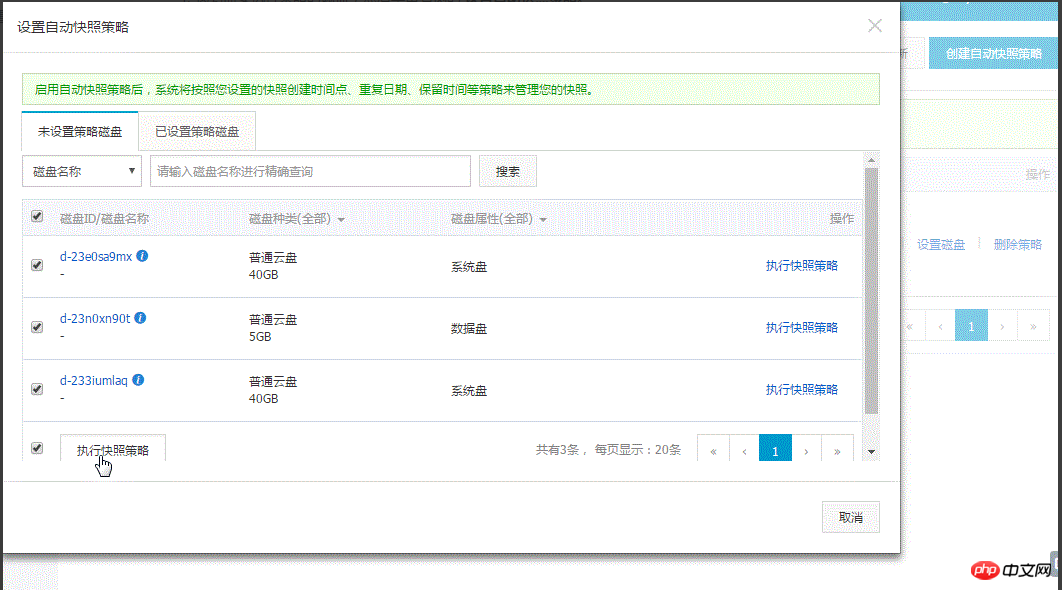This screenshot has width=1062, height=590.
Task: Go to last page in background pagination
Action: point(1034,326)
